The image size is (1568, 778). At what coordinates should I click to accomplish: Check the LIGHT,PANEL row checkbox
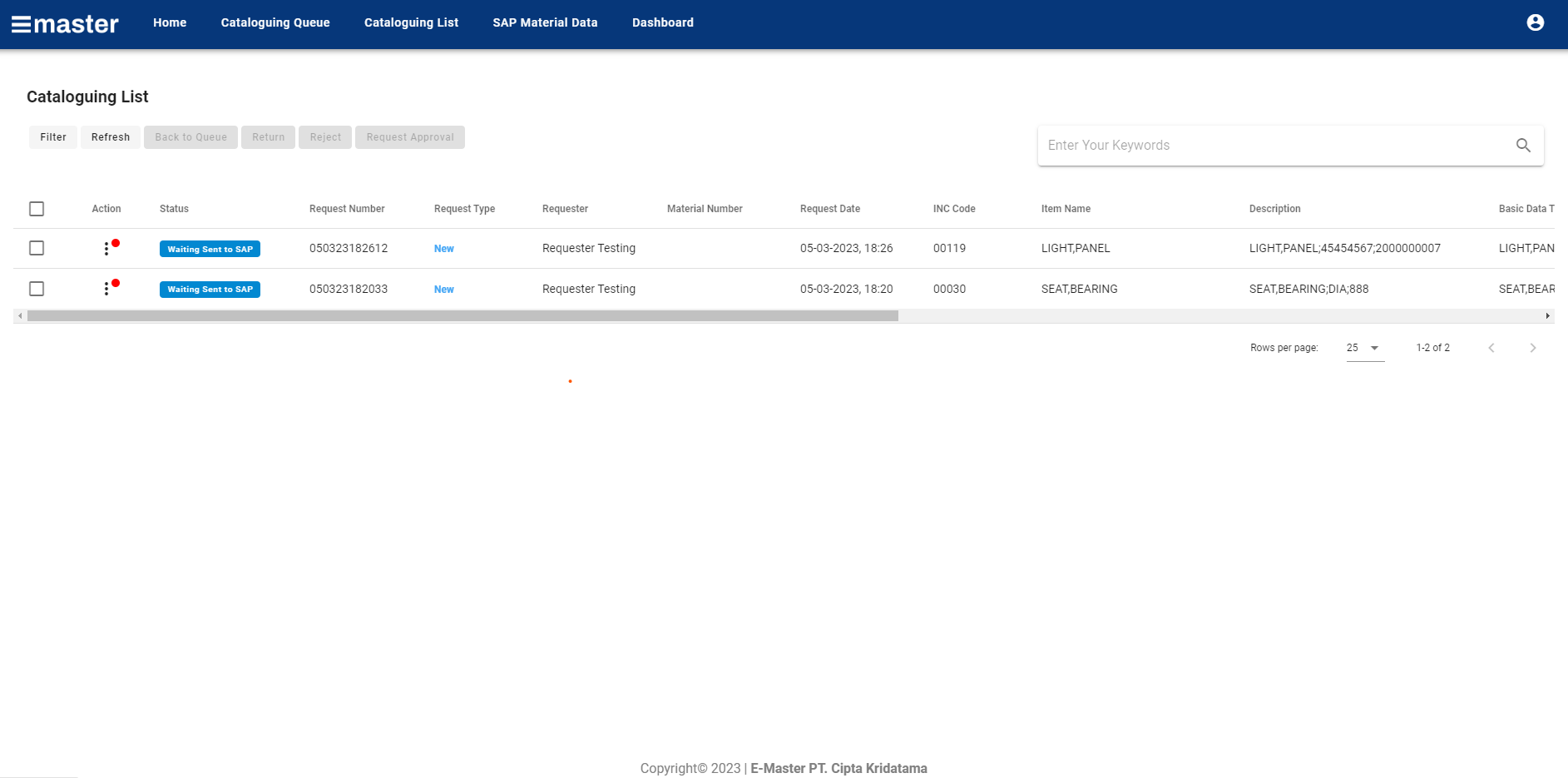pos(37,248)
